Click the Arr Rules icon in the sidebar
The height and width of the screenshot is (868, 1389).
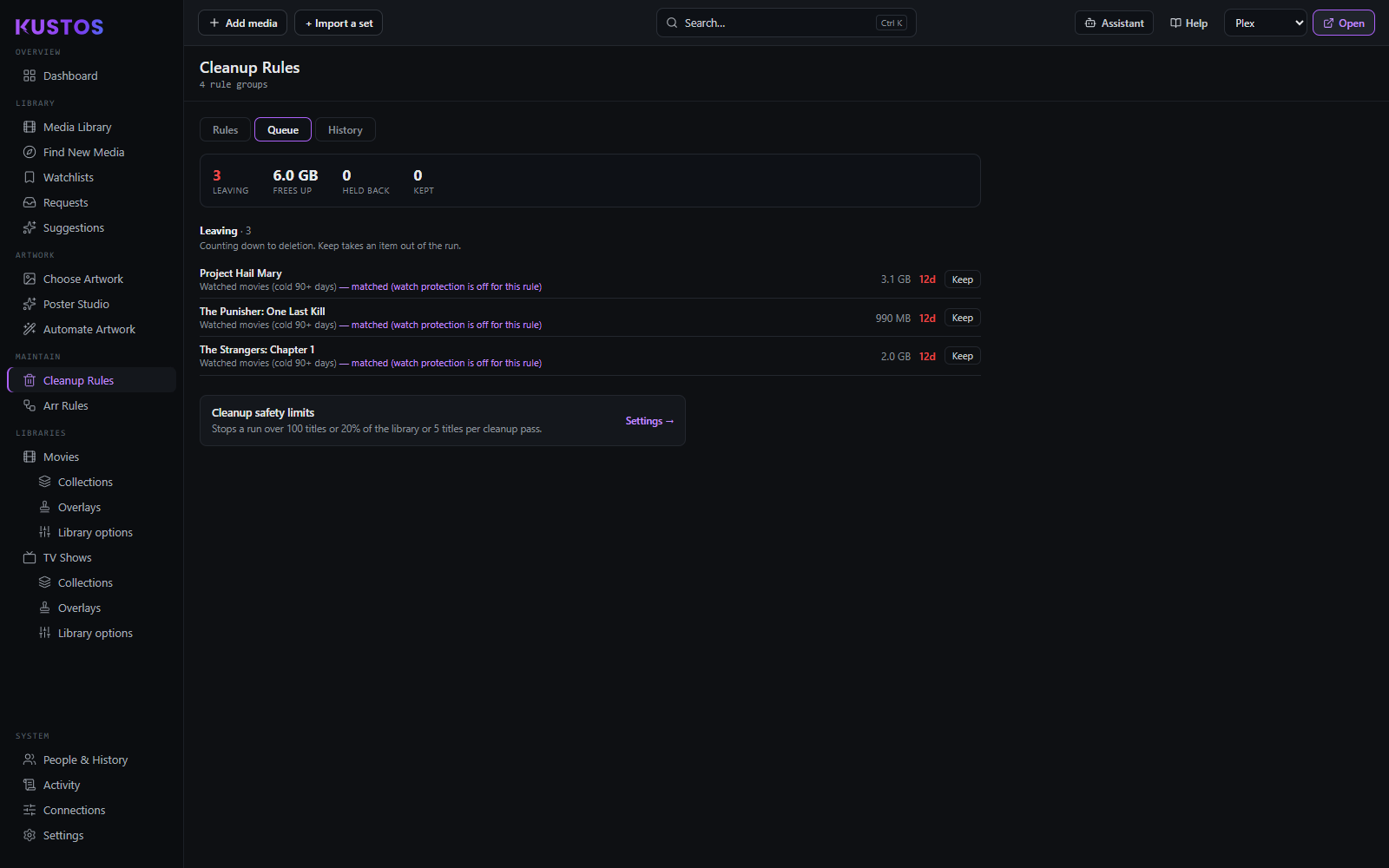pyautogui.click(x=30, y=405)
